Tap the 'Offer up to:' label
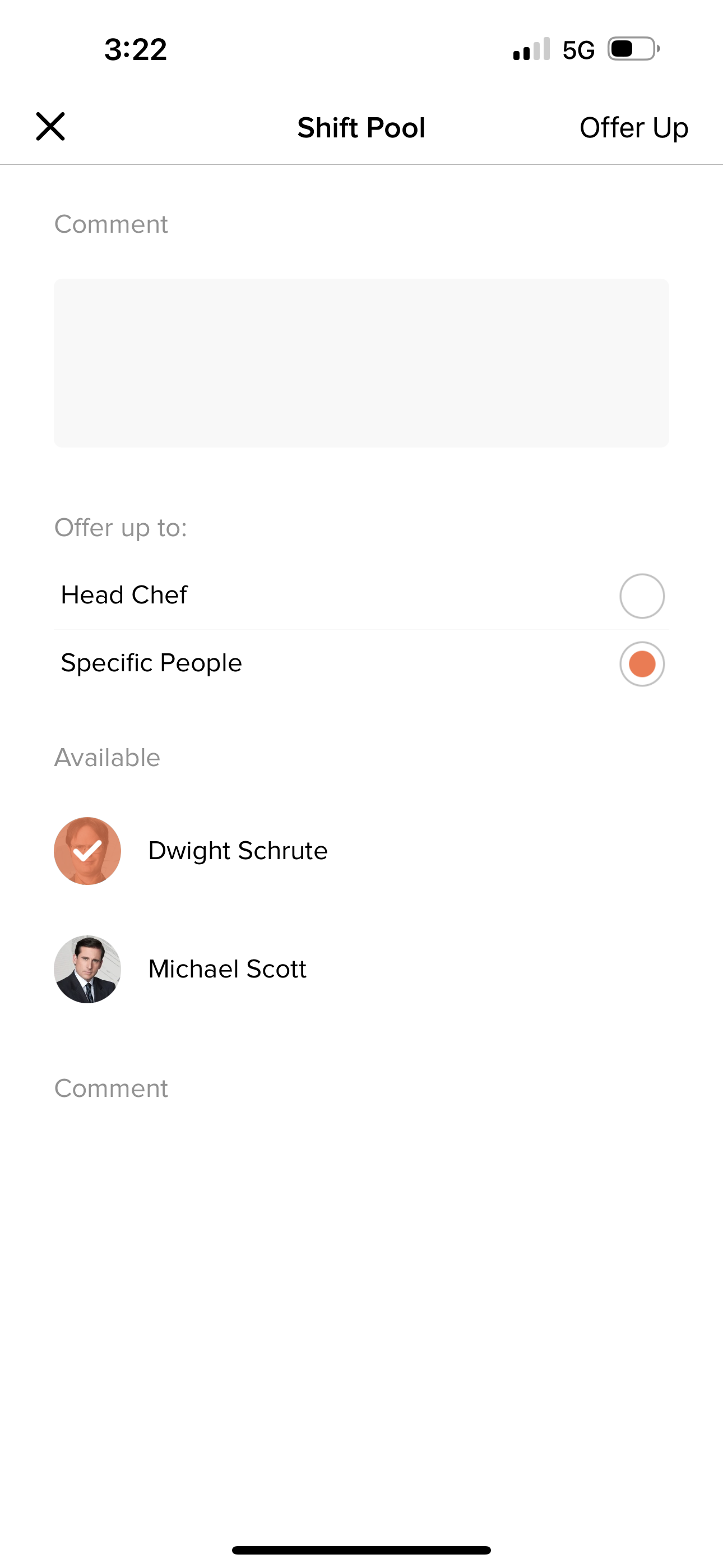Screen dimensions: 723x1568 pos(121,528)
